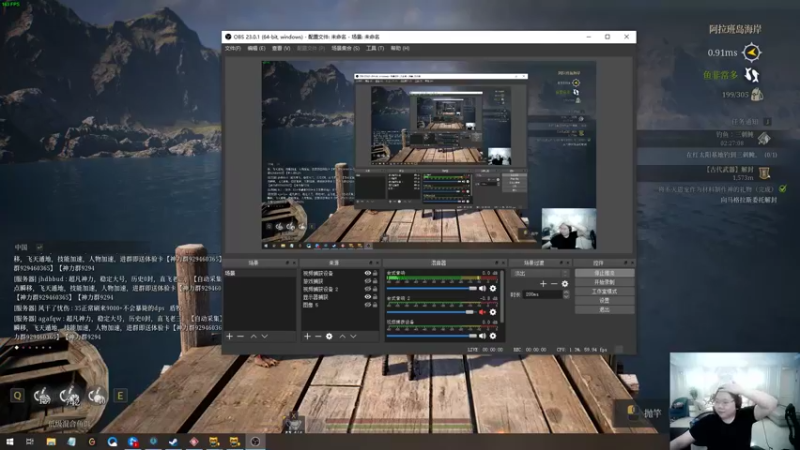Mute the 视频捕获设备 mixer channel with its speaker icon

pos(482,336)
